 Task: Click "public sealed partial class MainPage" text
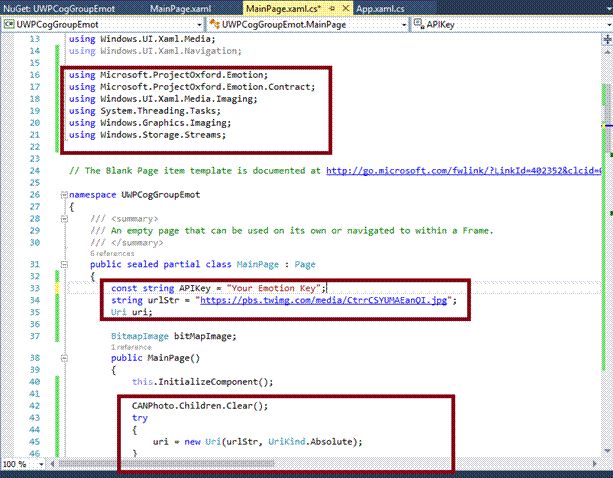click(x=185, y=265)
